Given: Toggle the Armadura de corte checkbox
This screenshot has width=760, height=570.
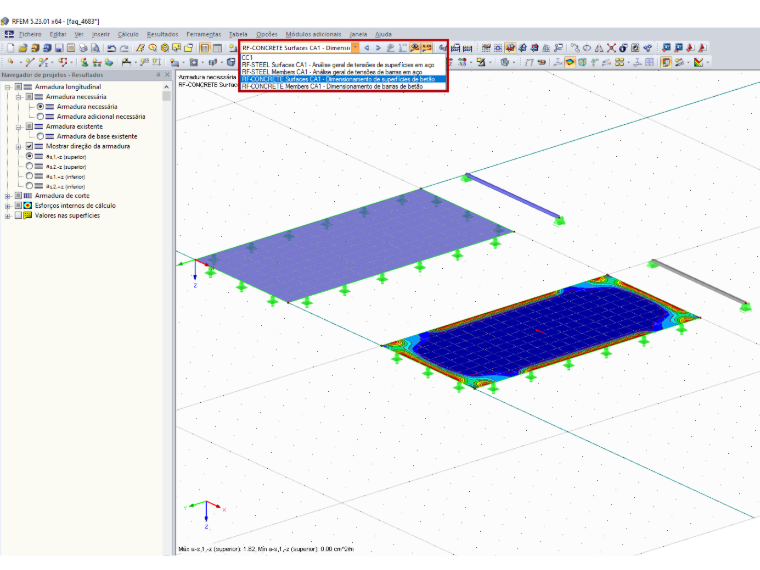Looking at the screenshot, I should (x=18, y=195).
